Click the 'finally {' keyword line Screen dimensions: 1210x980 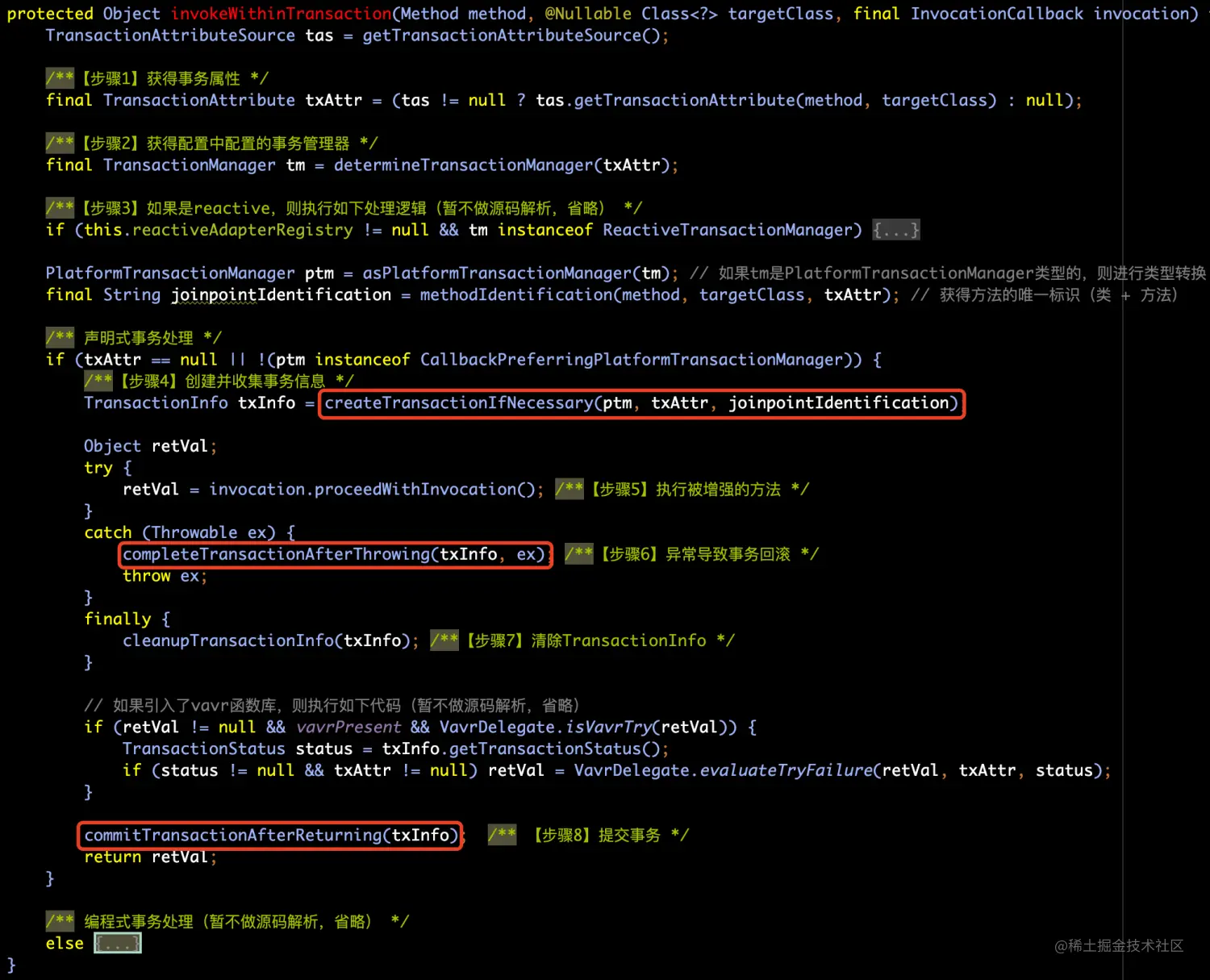tap(127, 619)
